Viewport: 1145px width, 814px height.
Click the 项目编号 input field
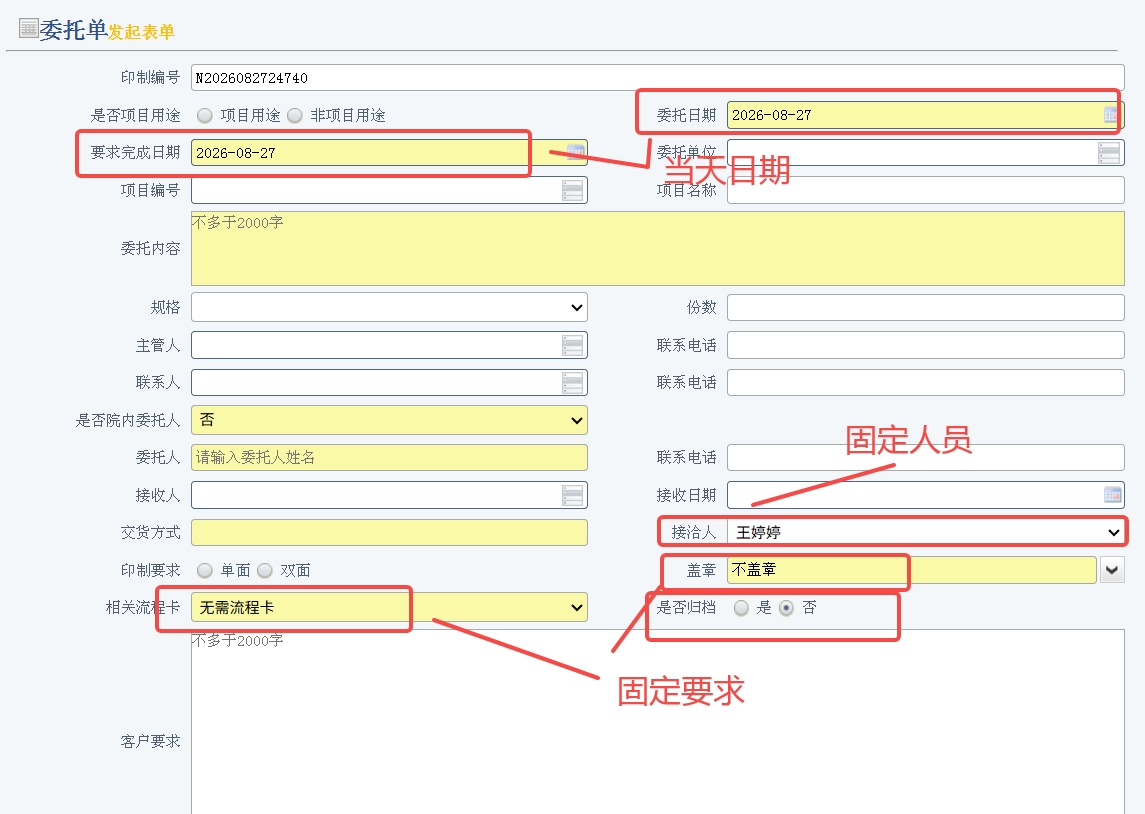click(389, 191)
